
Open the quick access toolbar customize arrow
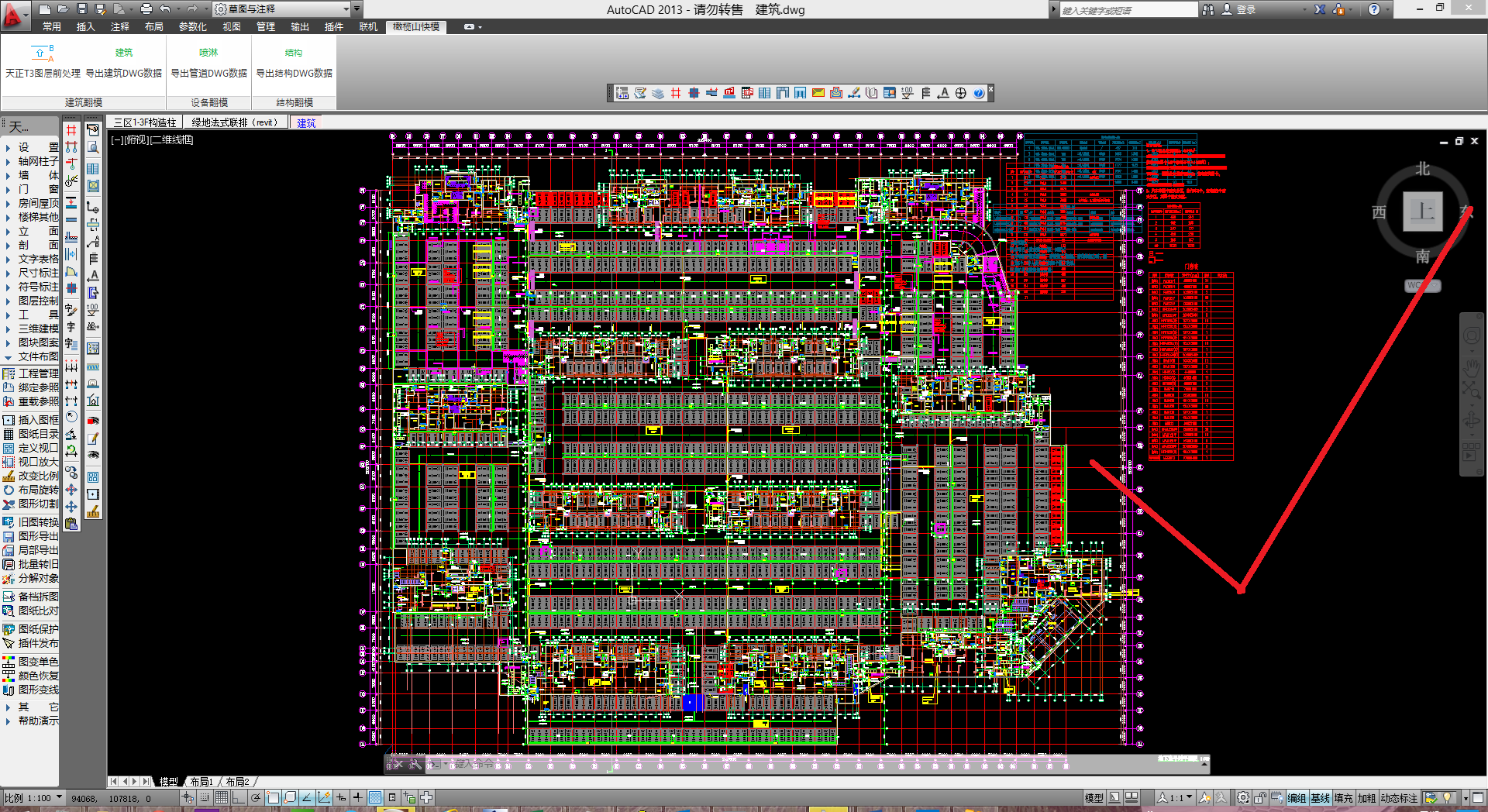[x=357, y=9]
